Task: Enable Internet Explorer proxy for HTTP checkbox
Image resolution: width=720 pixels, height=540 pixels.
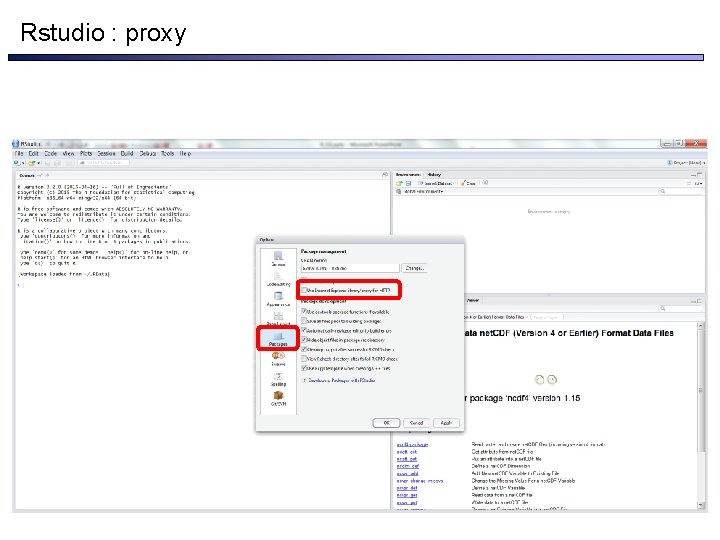Action: (x=304, y=290)
